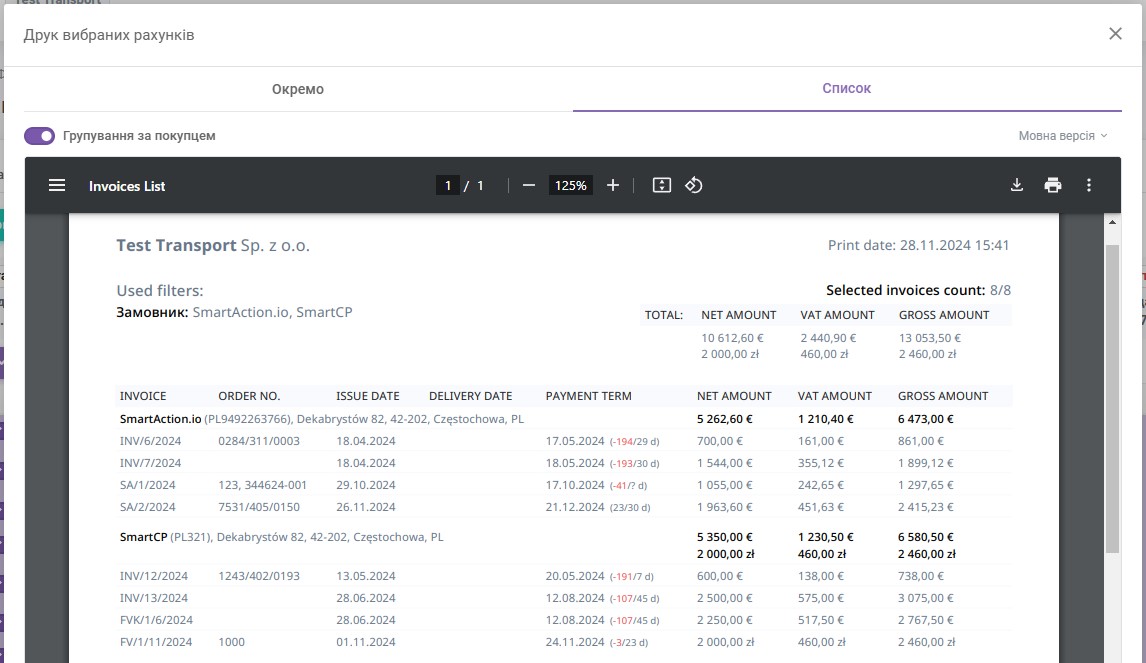Toggle the 'Групування за покупцем' switch
Screen dimensions: 1146x663
pyautogui.click(x=39, y=136)
